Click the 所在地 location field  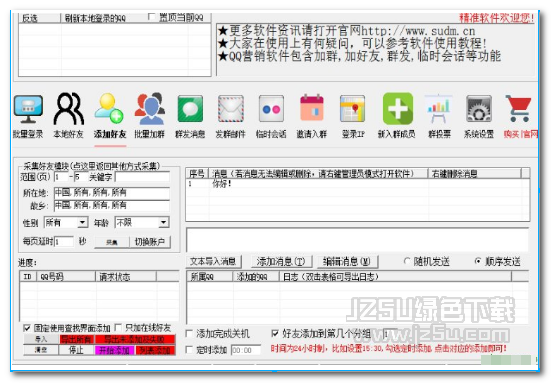pyautogui.click(x=112, y=193)
